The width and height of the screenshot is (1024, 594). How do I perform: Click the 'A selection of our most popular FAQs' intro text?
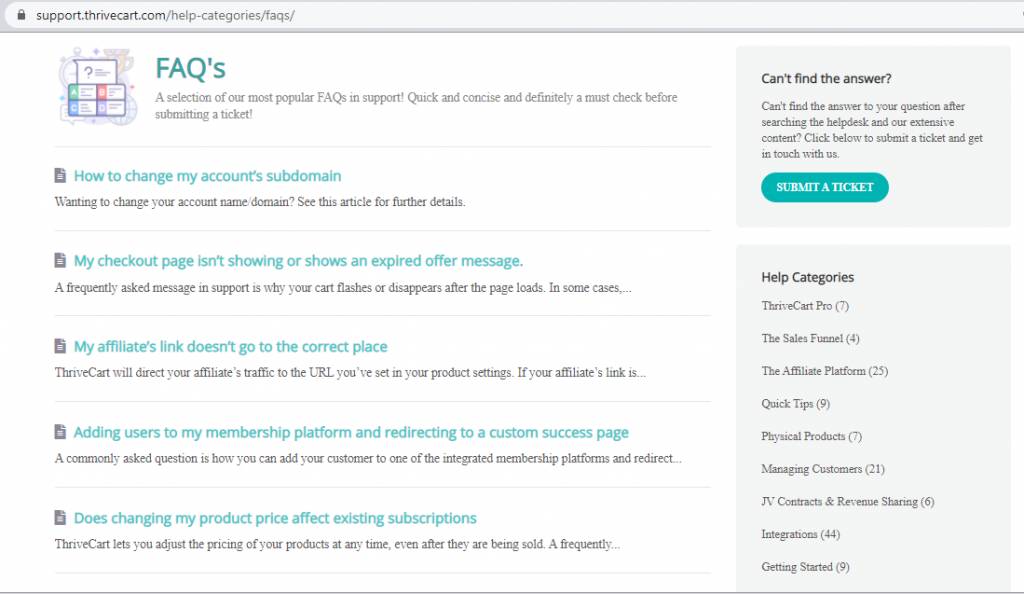click(416, 106)
